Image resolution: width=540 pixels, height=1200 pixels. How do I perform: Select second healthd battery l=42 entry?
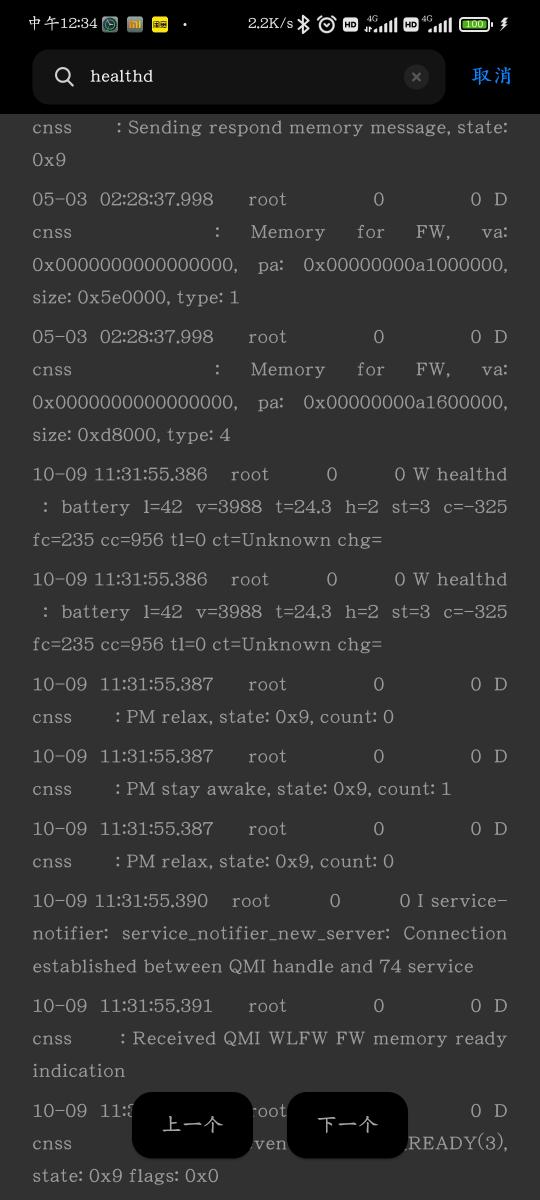270,612
